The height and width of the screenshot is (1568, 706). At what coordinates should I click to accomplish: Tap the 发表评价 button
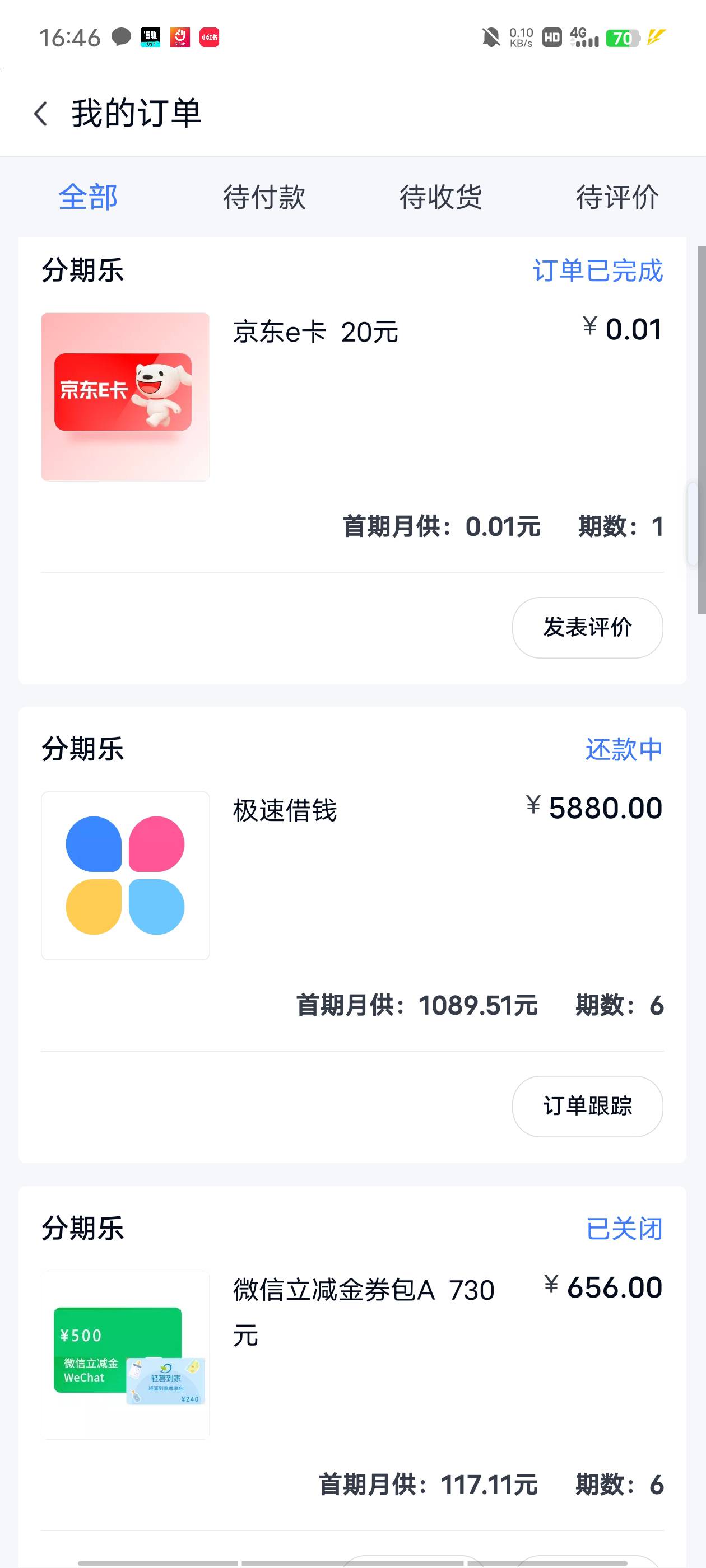(587, 628)
